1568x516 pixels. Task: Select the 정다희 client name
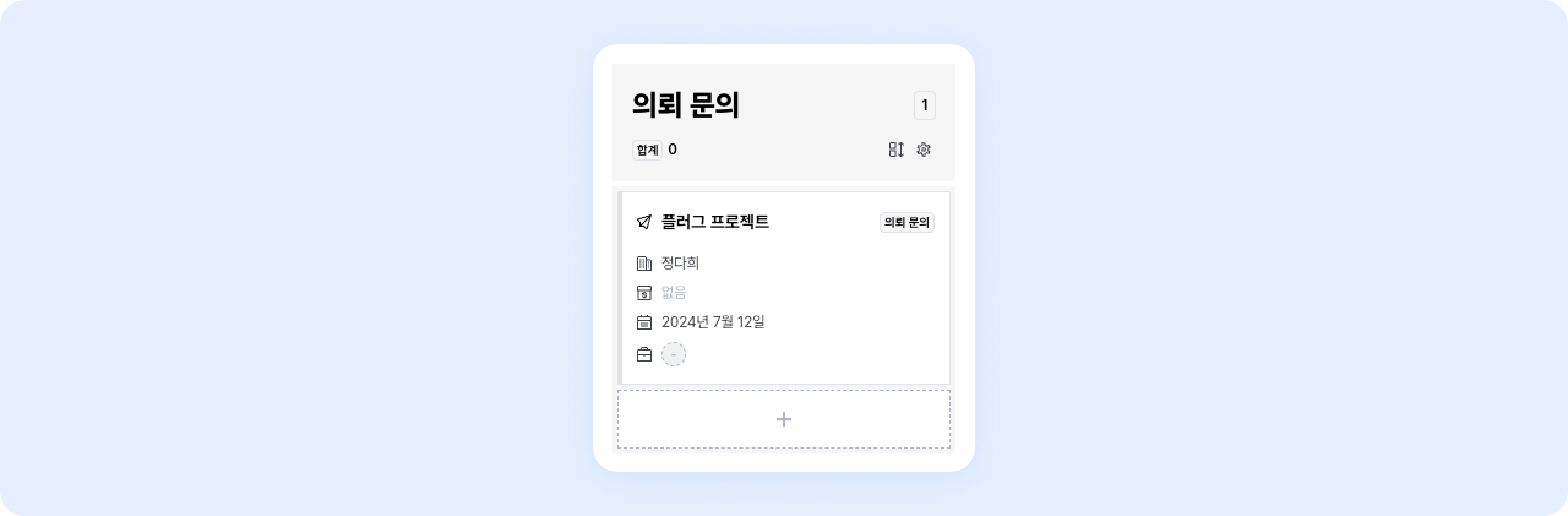click(680, 264)
